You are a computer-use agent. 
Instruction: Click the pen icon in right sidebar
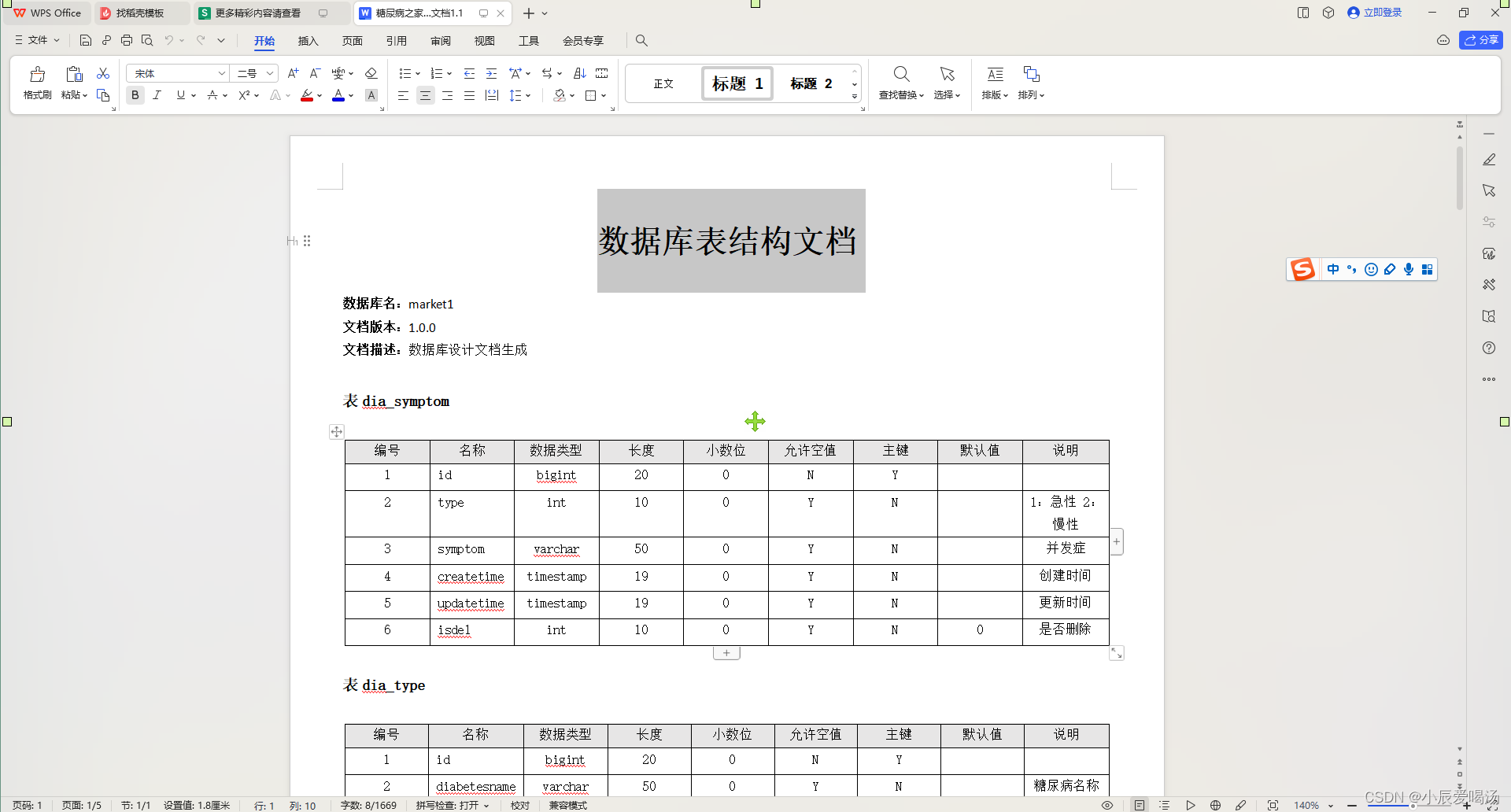[x=1489, y=160]
